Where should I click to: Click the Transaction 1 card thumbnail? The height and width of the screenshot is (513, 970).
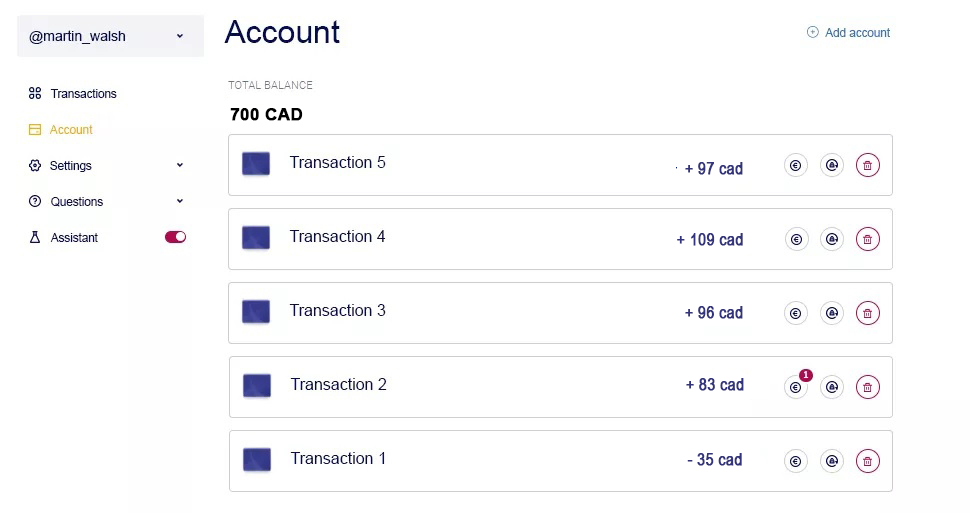257,460
